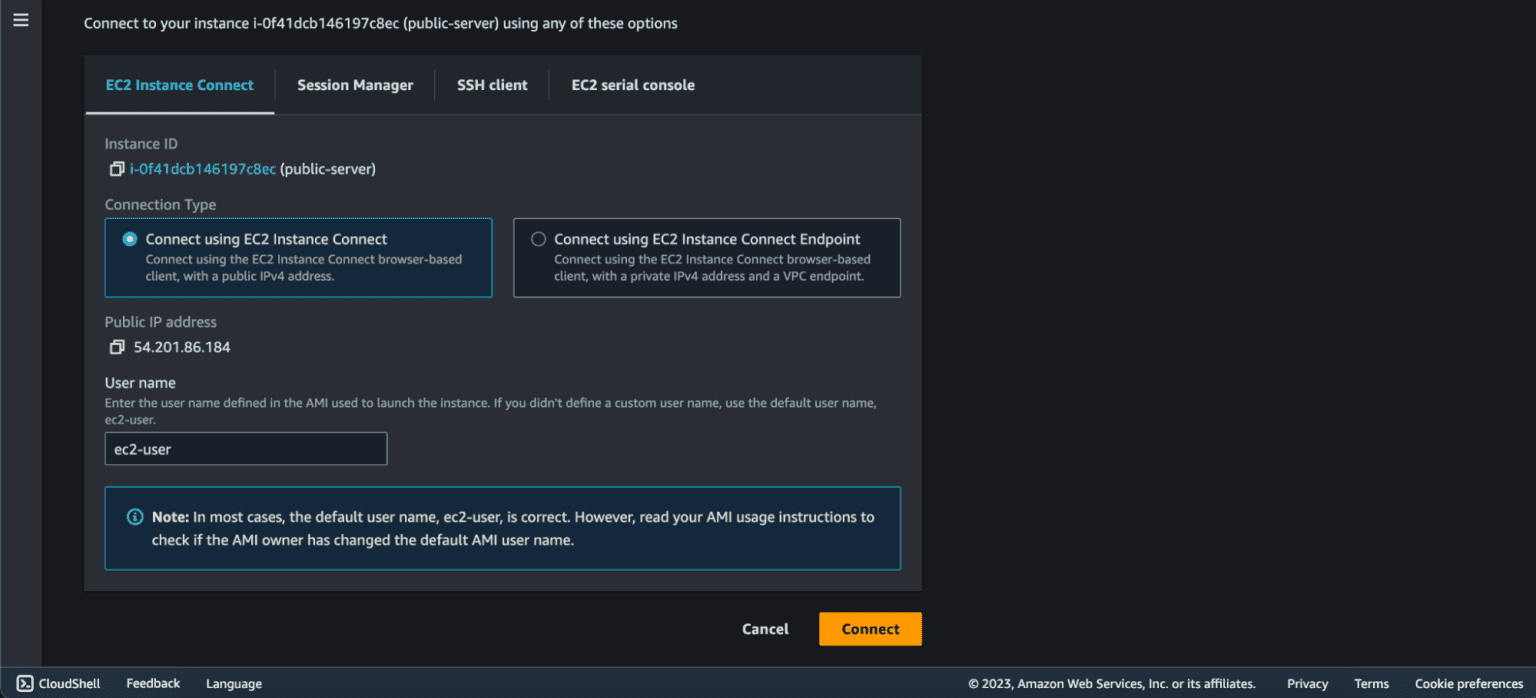Click the info icon in the Note box
Image resolution: width=1536 pixels, height=698 pixels.
point(134,517)
